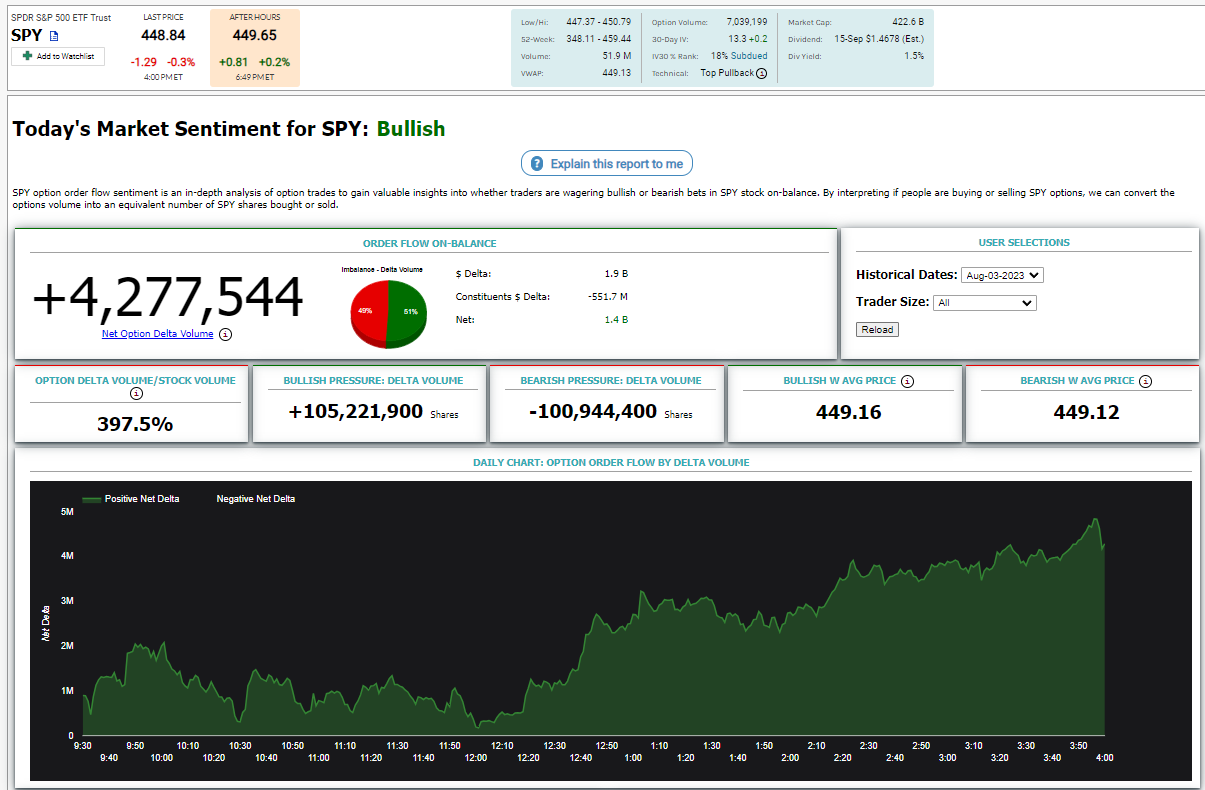This screenshot has height=790, width=1205.
Task: Click the document icon next to SPY ticker
Action: point(55,36)
